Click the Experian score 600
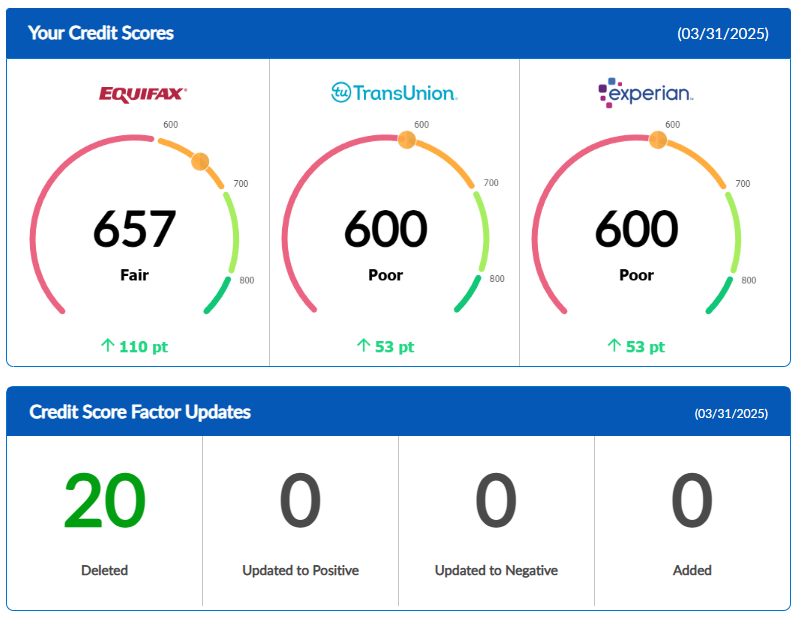Screen dimensions: 799x618 coord(636,229)
